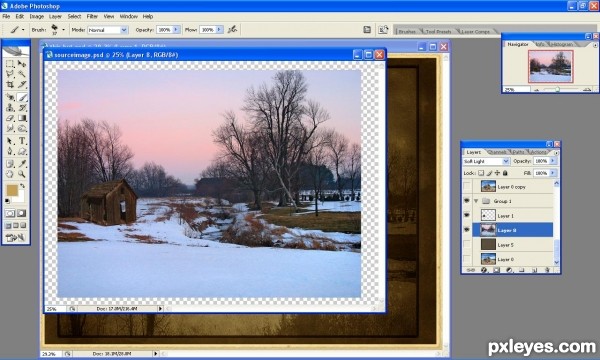Select the Path Selection tool

[x=10, y=141]
